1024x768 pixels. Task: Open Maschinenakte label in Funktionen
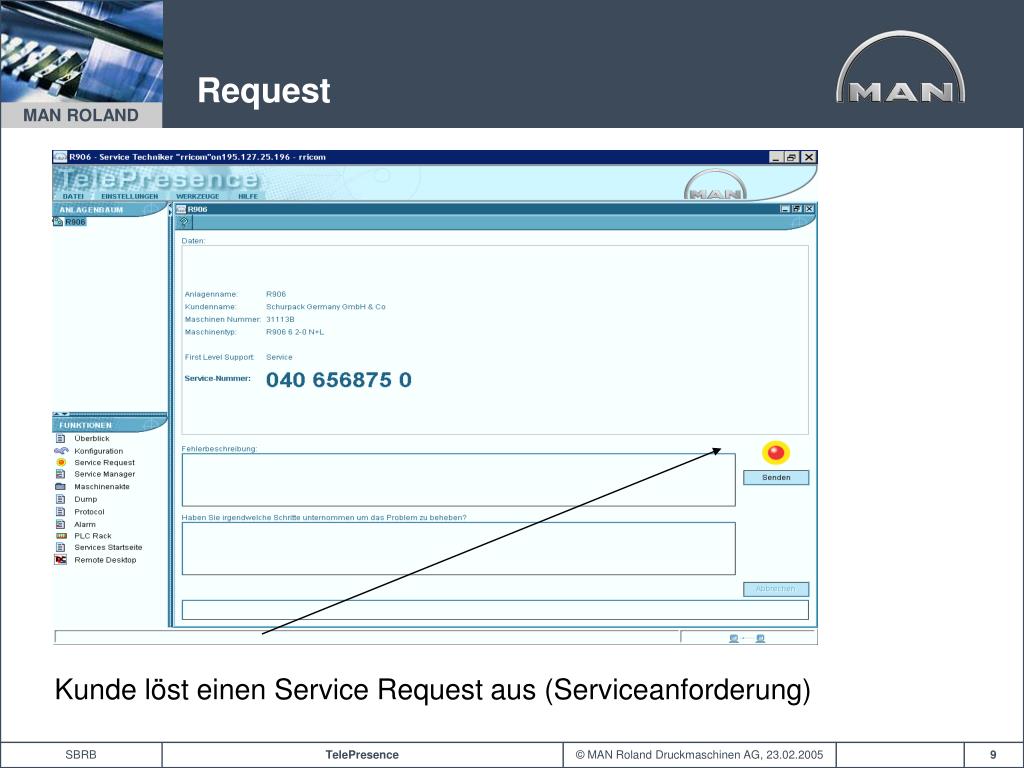pyautogui.click(x=101, y=487)
